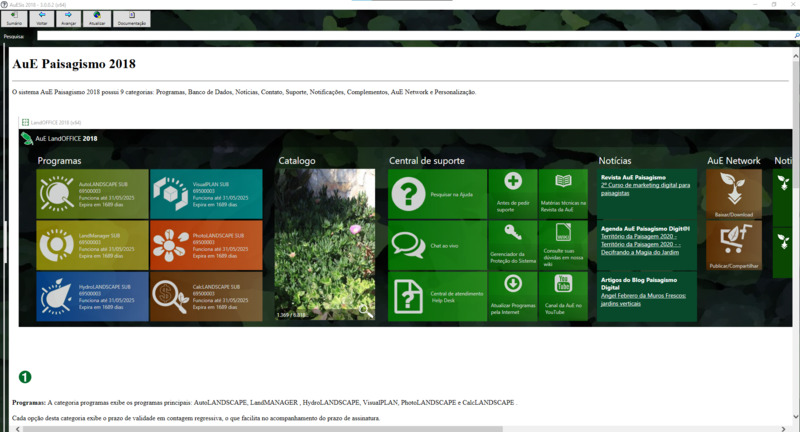The width and height of the screenshot is (800, 432).
Task: Open Gerenciador da Proteção do Sistema
Action: click(x=512, y=244)
